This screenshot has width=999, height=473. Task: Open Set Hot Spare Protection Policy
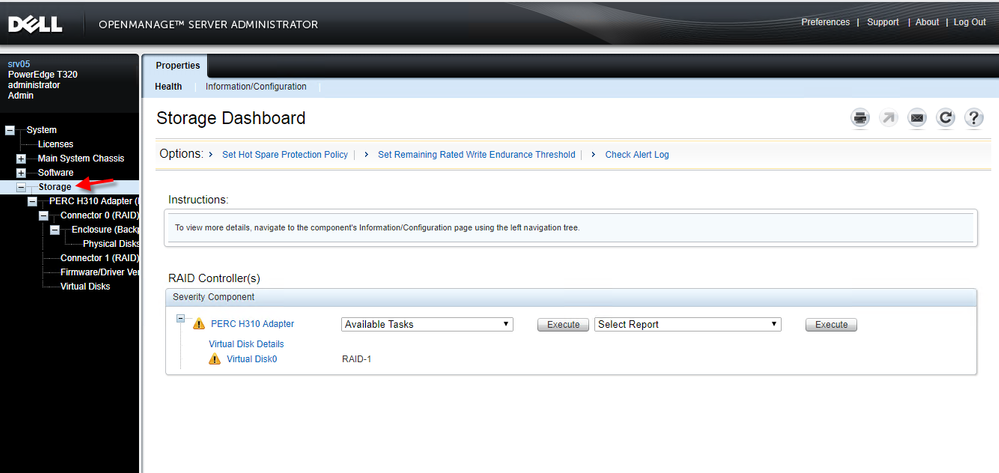[x=285, y=155]
